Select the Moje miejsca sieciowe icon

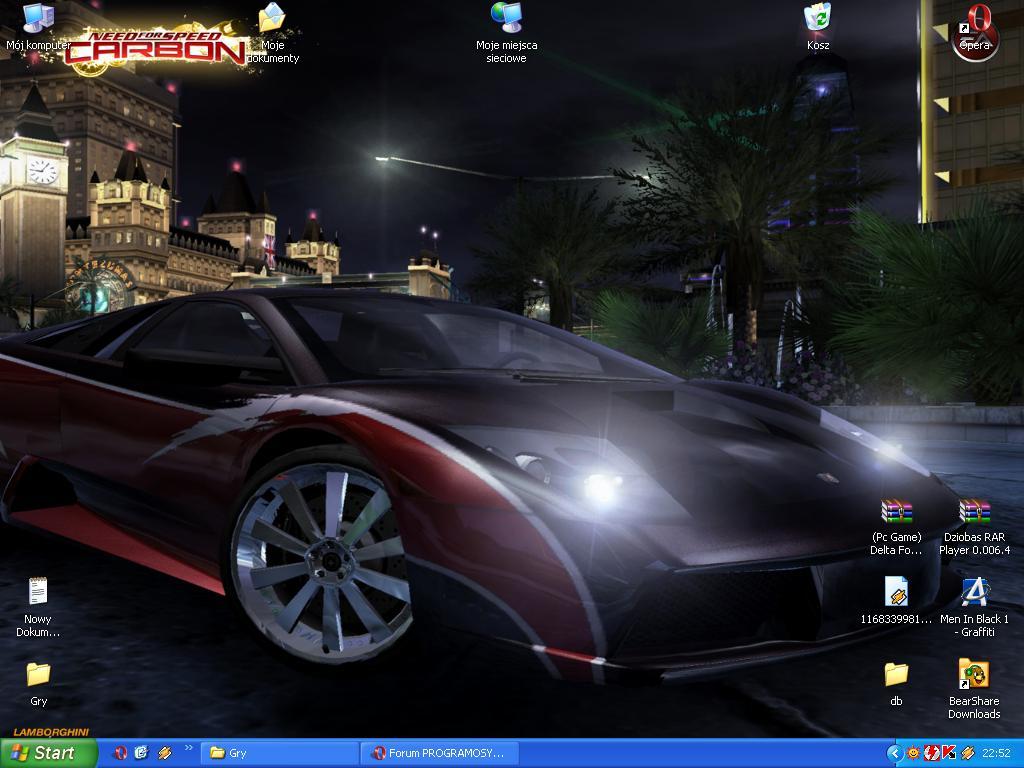coord(506,33)
